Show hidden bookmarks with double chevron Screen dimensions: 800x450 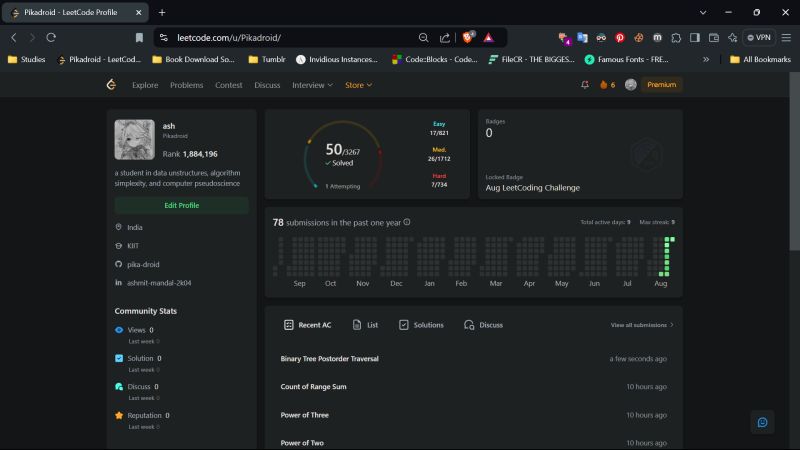(x=706, y=59)
